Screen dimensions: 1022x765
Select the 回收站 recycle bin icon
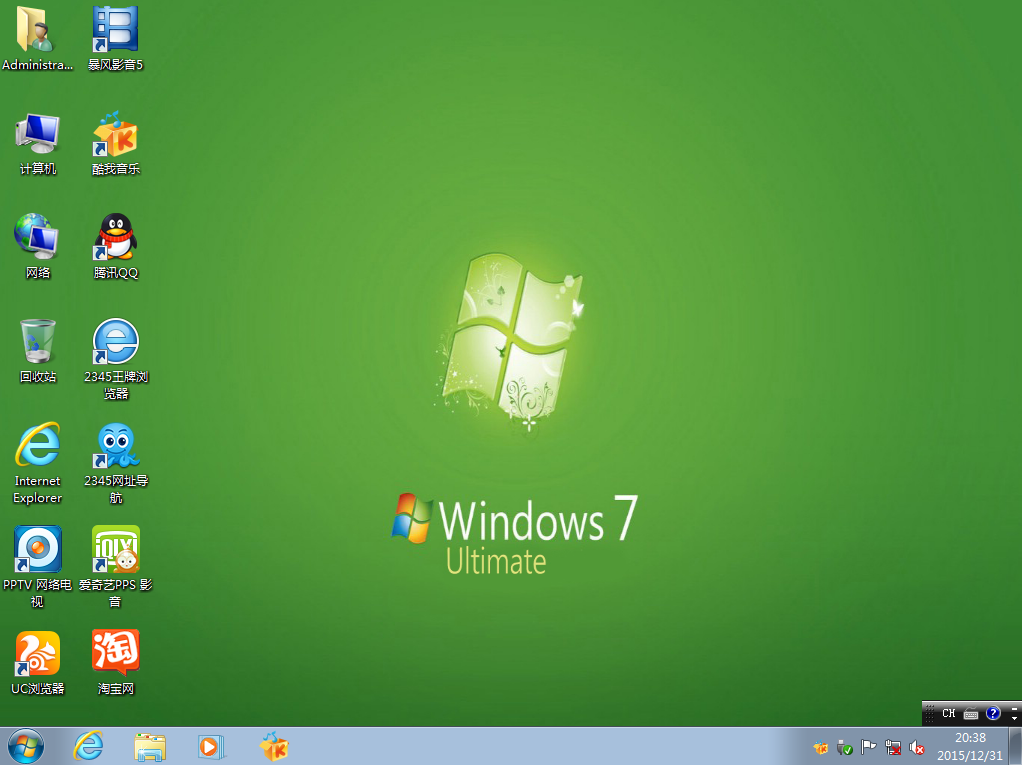[37, 351]
